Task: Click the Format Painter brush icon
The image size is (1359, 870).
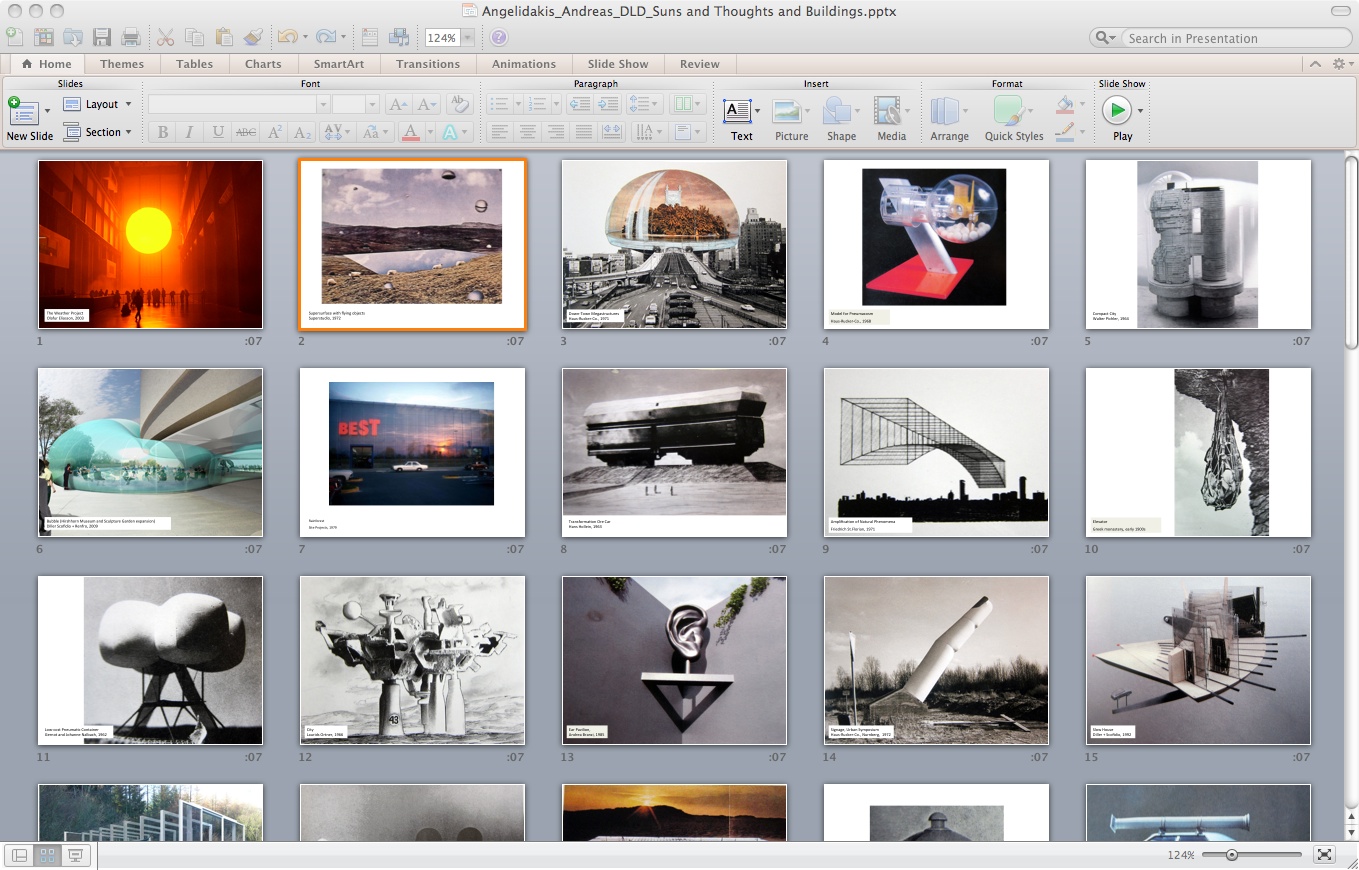Action: 253,37
